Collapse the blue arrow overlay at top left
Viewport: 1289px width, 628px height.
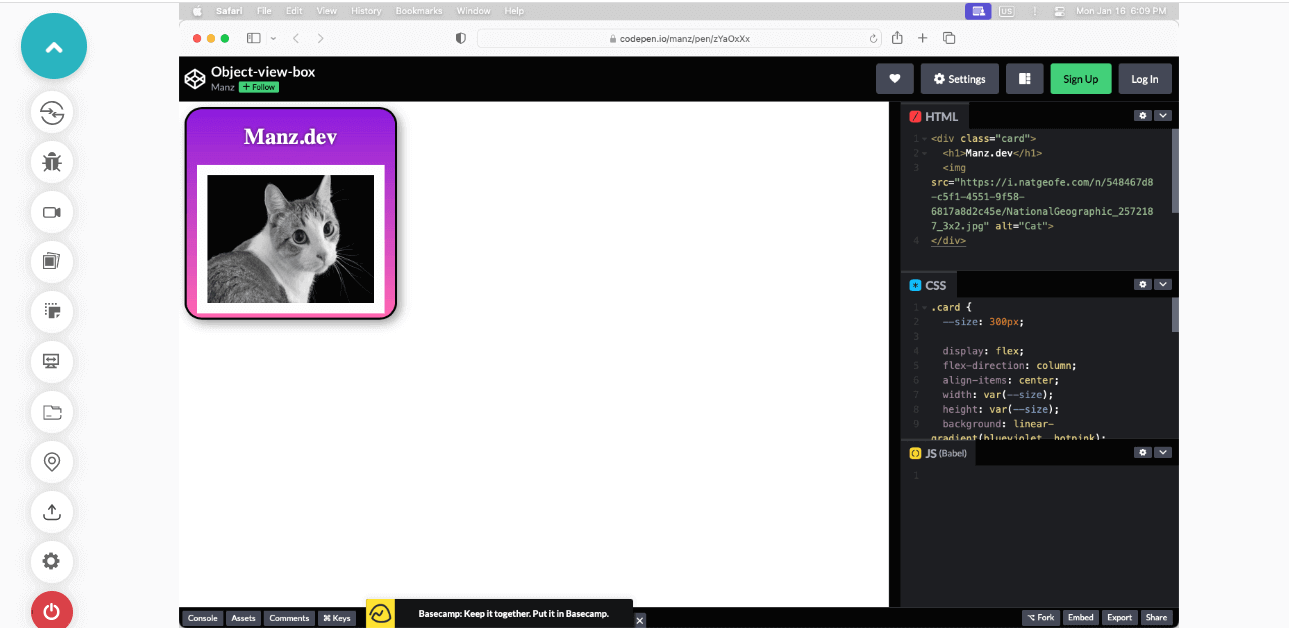pos(53,45)
